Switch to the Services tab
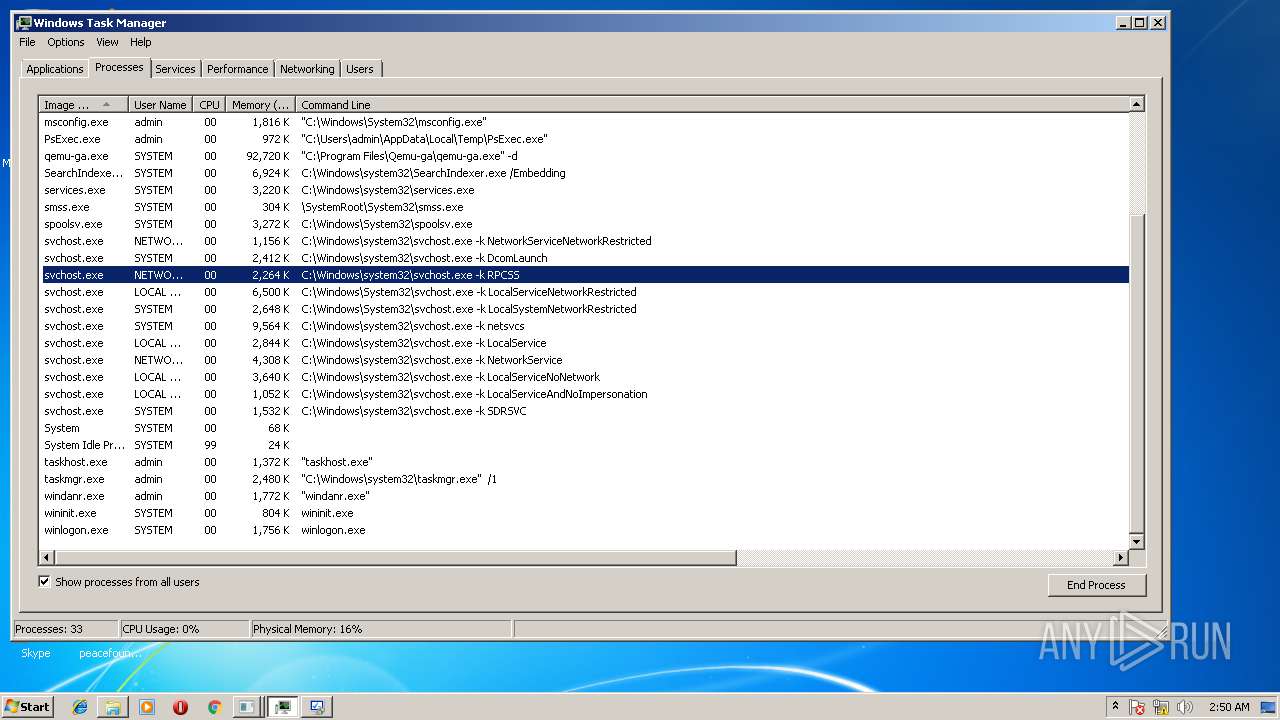Image resolution: width=1280 pixels, height=720 pixels. (175, 69)
